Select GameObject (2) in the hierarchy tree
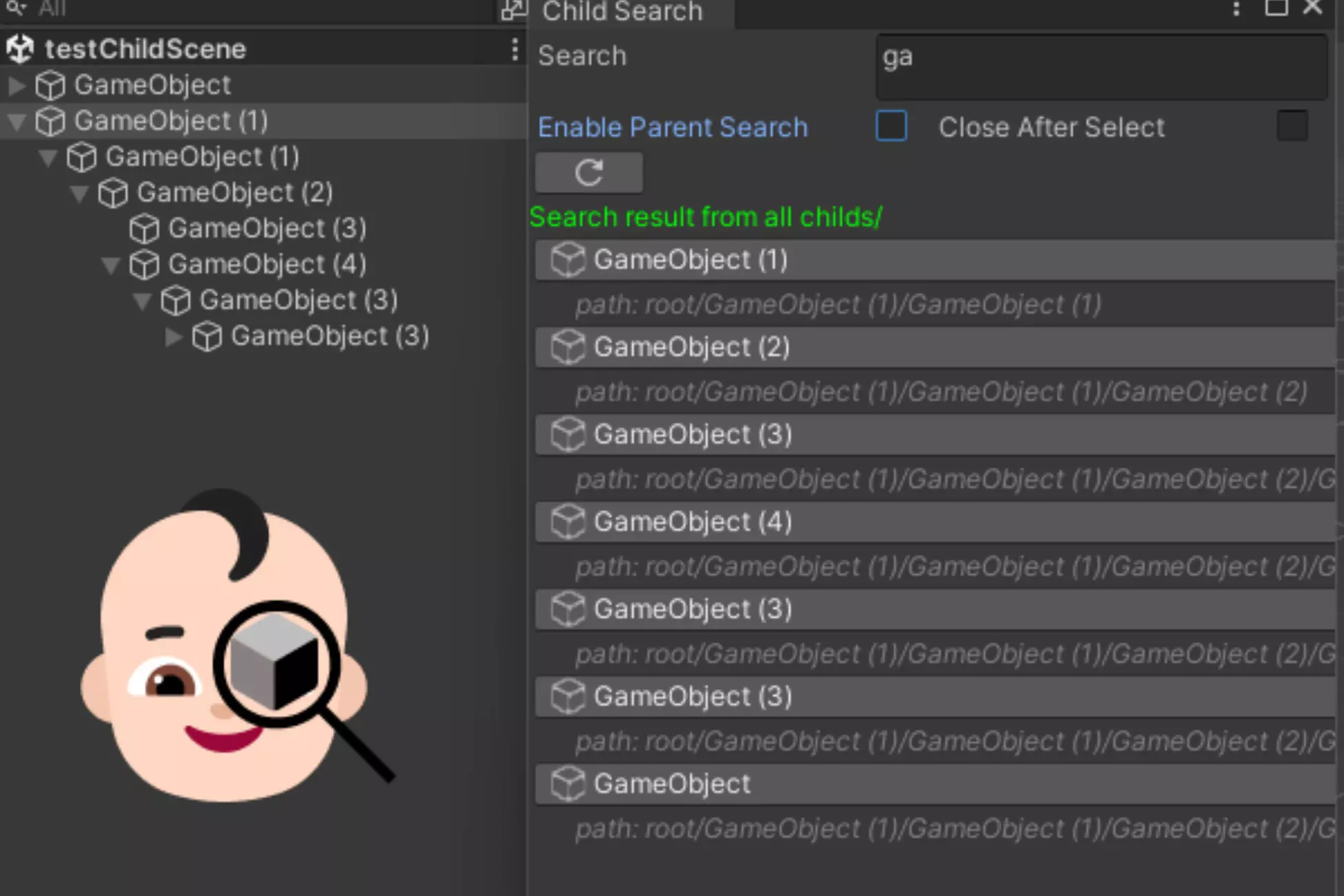Image resolution: width=1344 pixels, height=896 pixels. click(x=234, y=193)
